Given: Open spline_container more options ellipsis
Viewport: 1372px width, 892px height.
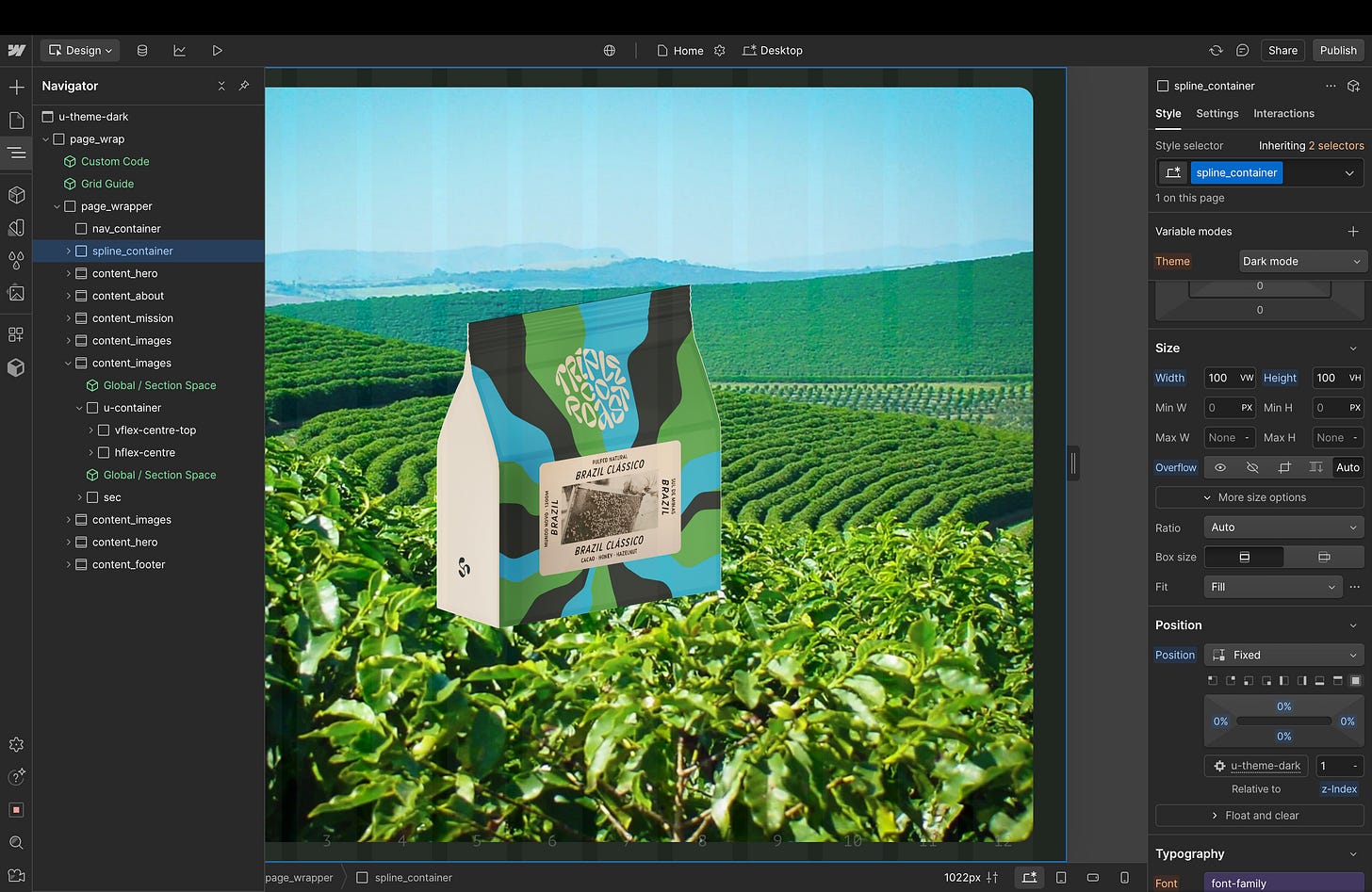Looking at the screenshot, I should tap(1331, 86).
